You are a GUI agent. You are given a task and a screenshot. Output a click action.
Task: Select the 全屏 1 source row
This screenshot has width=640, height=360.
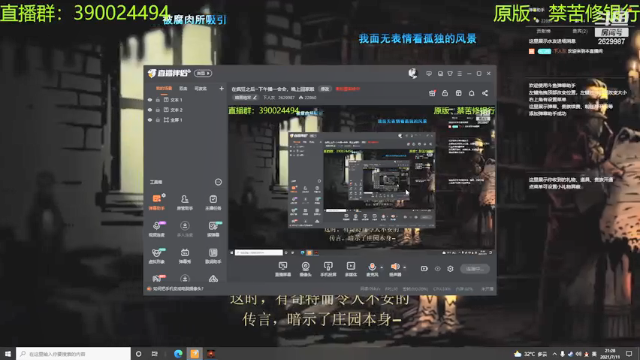coord(185,120)
